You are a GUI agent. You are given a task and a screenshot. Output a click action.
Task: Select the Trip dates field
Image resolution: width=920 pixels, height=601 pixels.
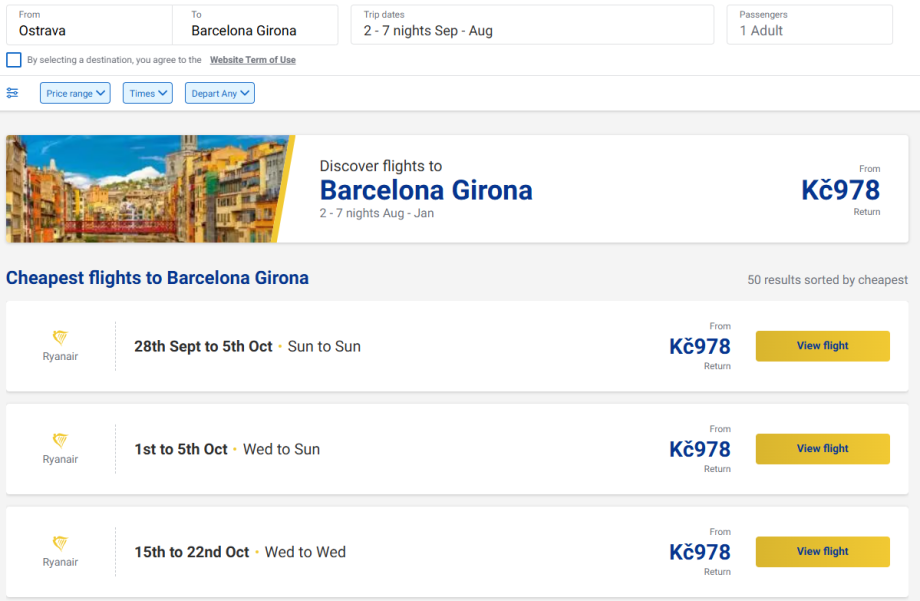pyautogui.click(x=531, y=25)
